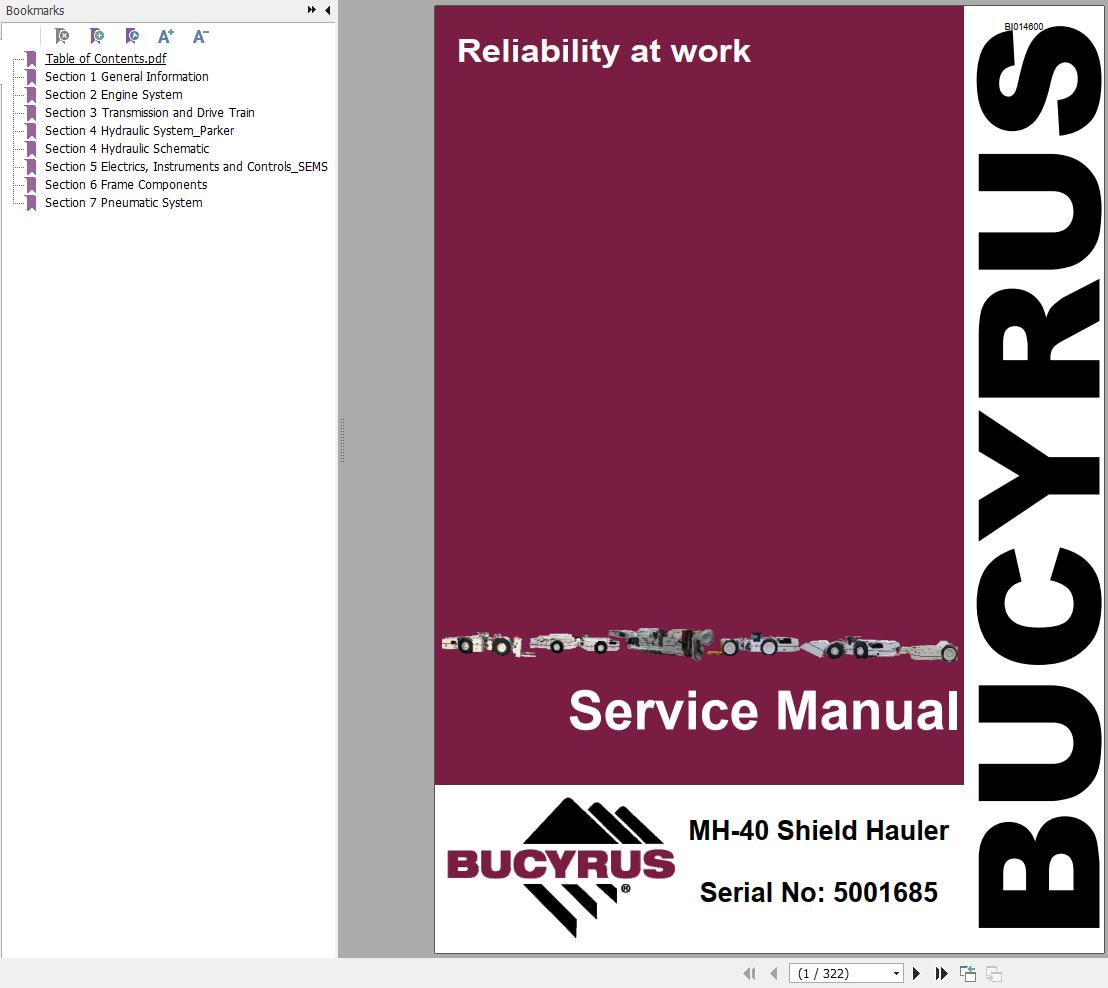Click the 'Reliability at work' heading on the page

tap(603, 51)
